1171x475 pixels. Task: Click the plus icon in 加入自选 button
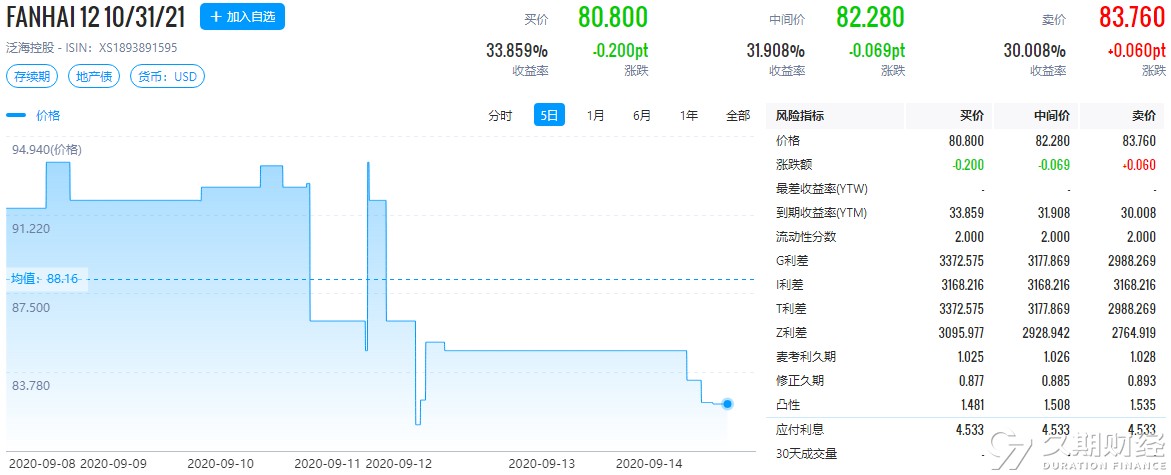coord(217,16)
